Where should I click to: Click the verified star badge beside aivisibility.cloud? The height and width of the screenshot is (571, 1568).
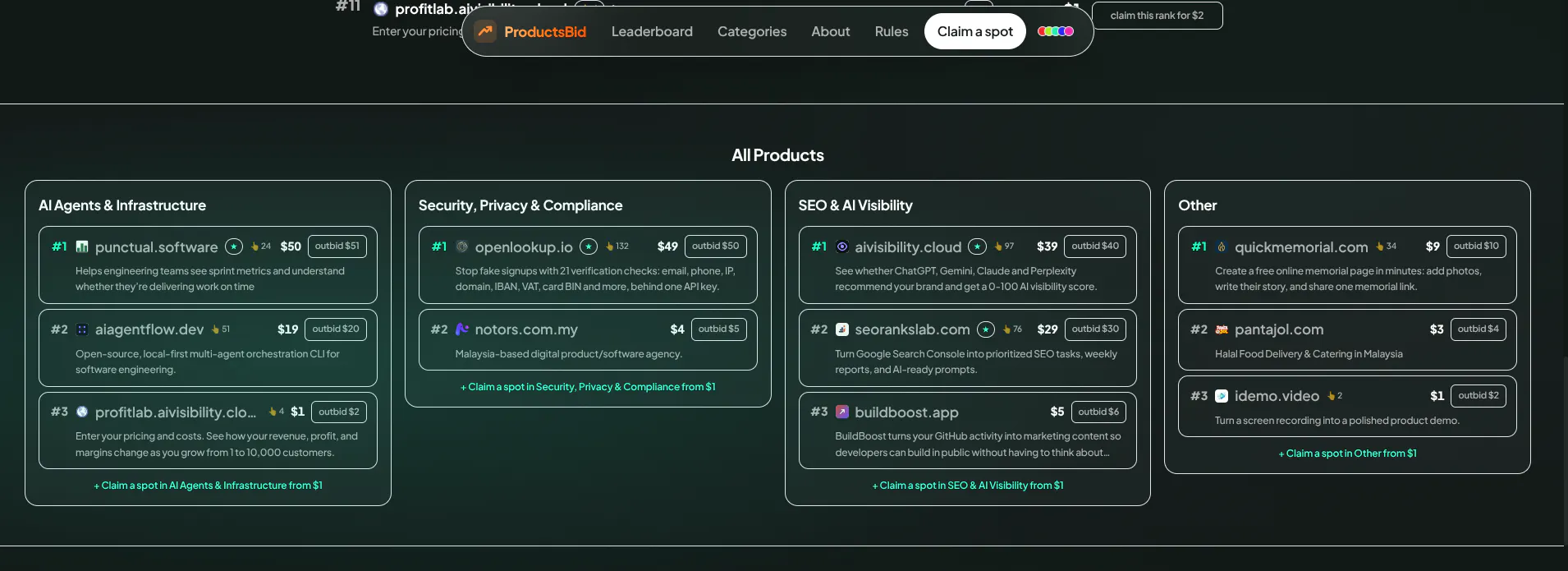pyautogui.click(x=977, y=246)
